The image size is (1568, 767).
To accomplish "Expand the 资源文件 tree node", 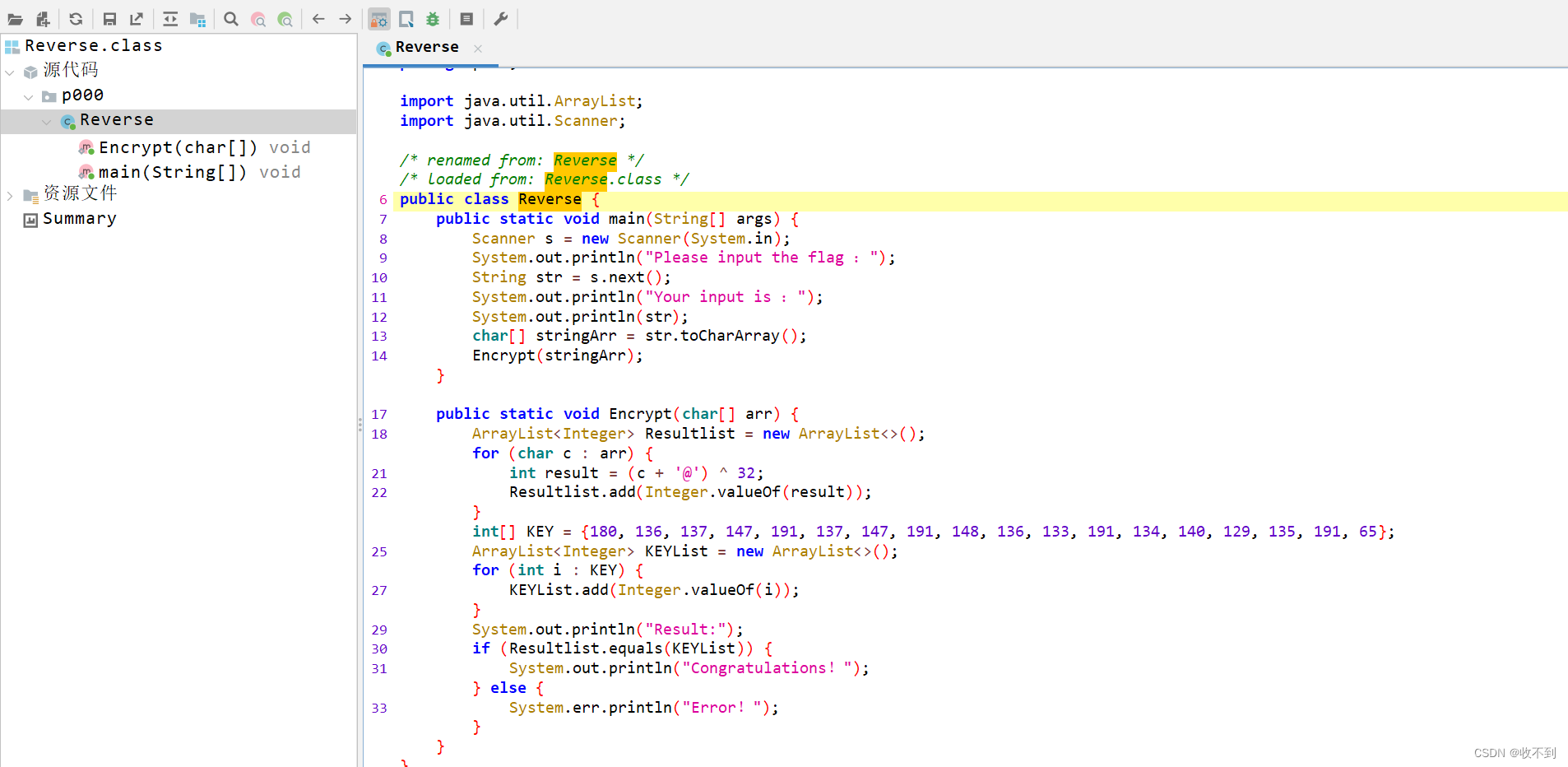I will (x=10, y=196).
